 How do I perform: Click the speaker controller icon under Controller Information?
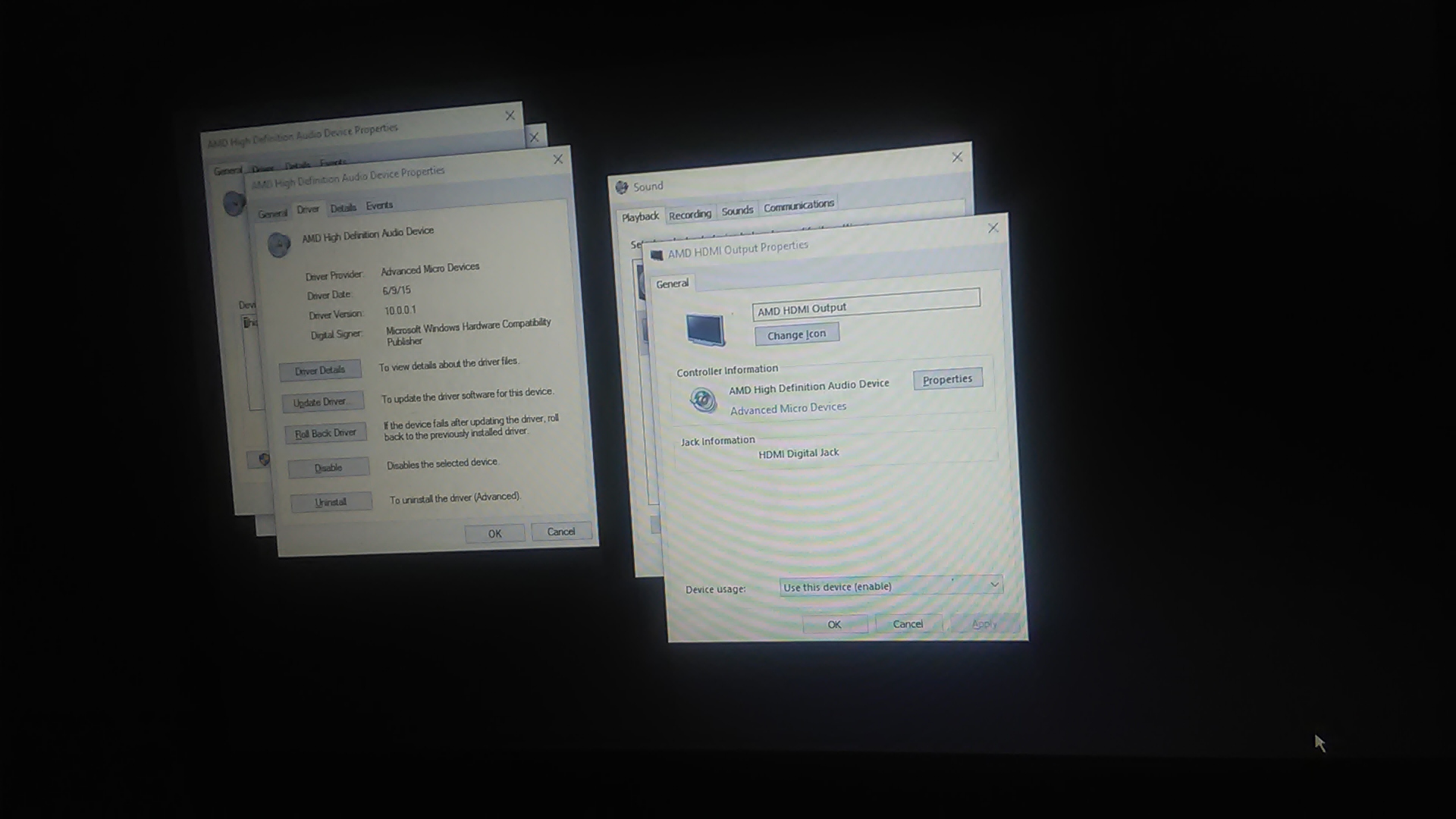click(703, 400)
